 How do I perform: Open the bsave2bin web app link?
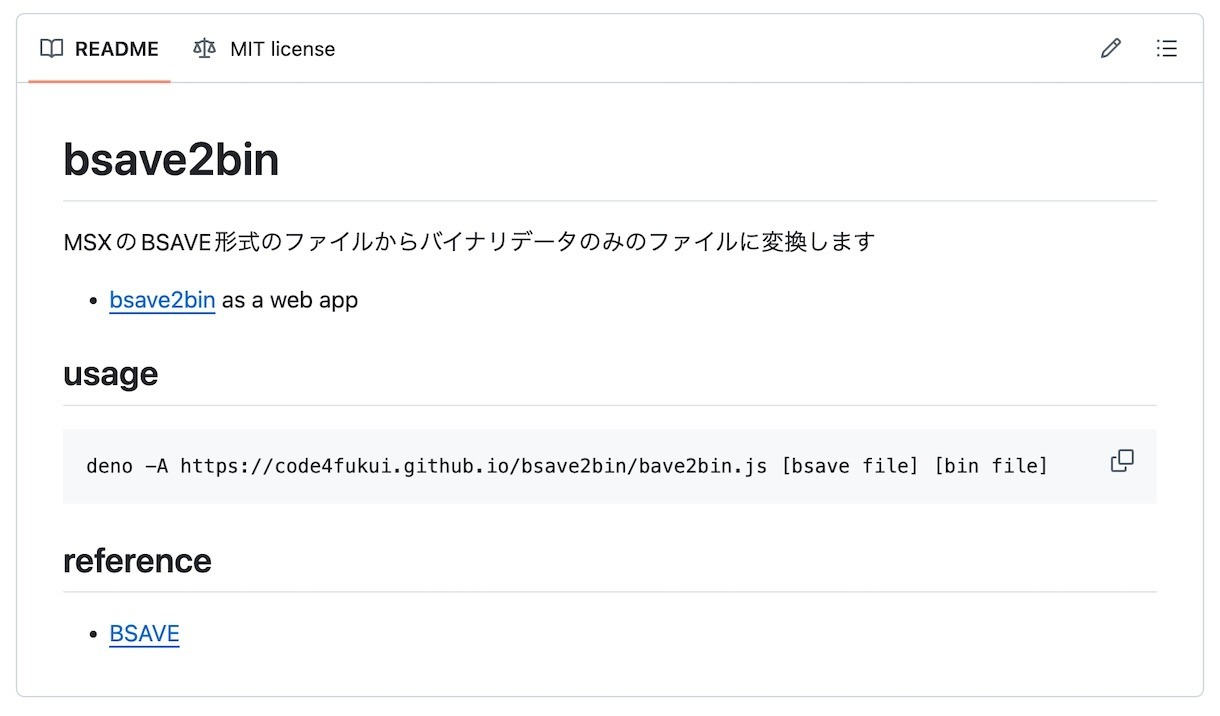[x=162, y=299]
